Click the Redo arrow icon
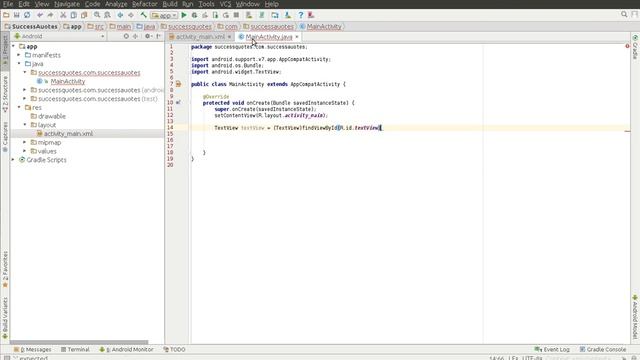640x360 pixels. tap(50, 15)
